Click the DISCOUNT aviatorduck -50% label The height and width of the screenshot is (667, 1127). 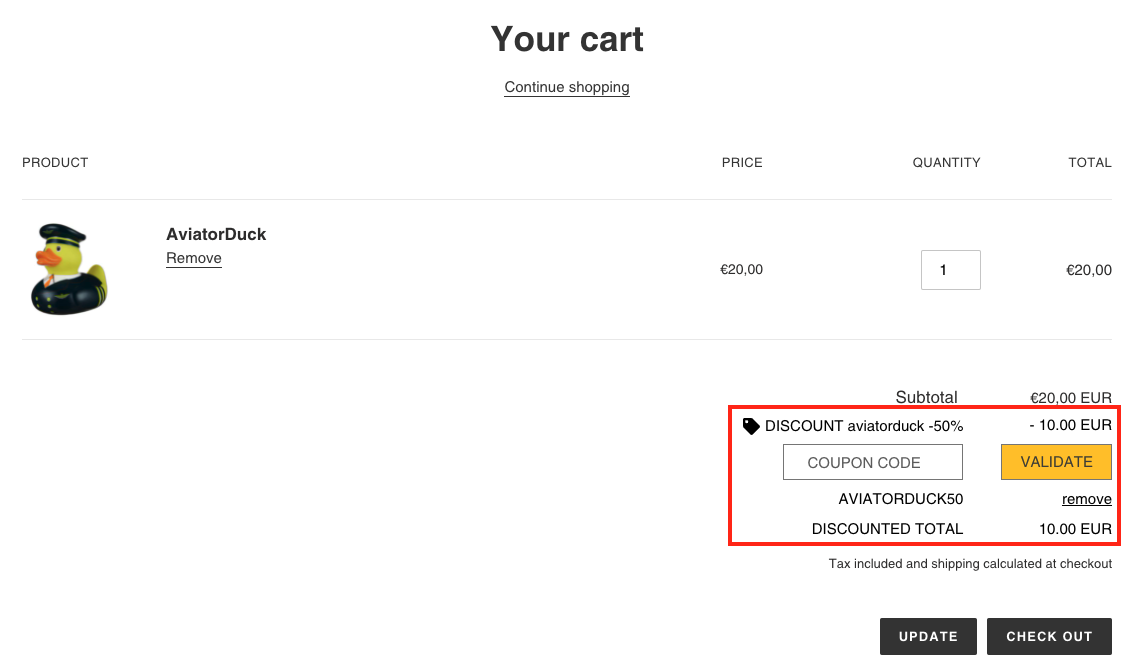pyautogui.click(x=864, y=426)
